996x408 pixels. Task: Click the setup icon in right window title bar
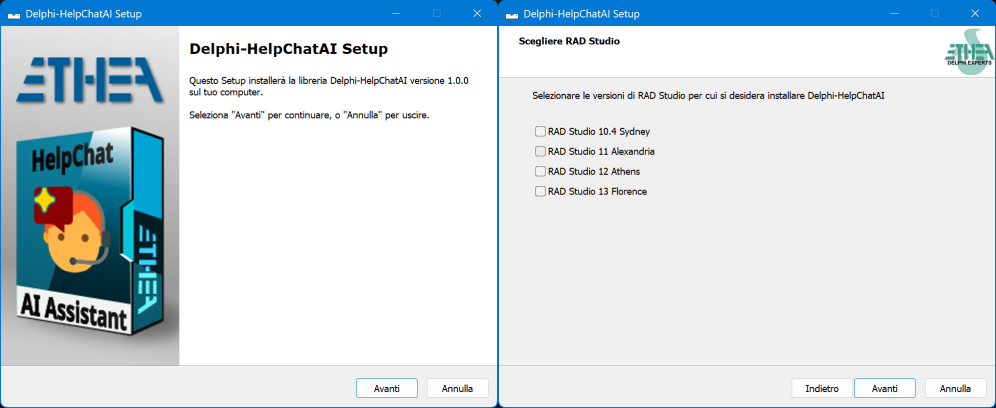tap(512, 14)
